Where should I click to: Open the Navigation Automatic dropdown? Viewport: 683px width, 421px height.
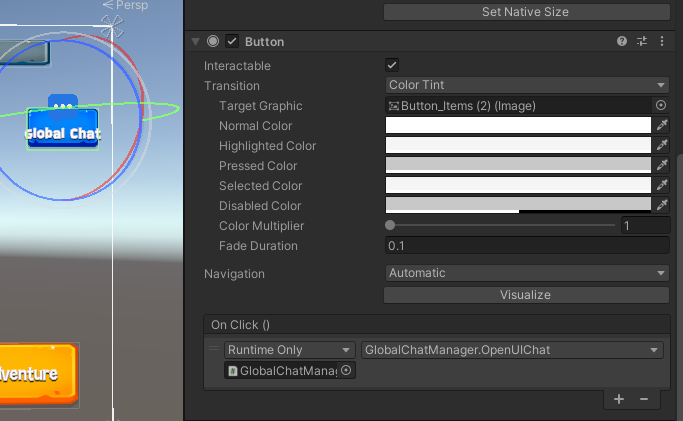coord(526,273)
